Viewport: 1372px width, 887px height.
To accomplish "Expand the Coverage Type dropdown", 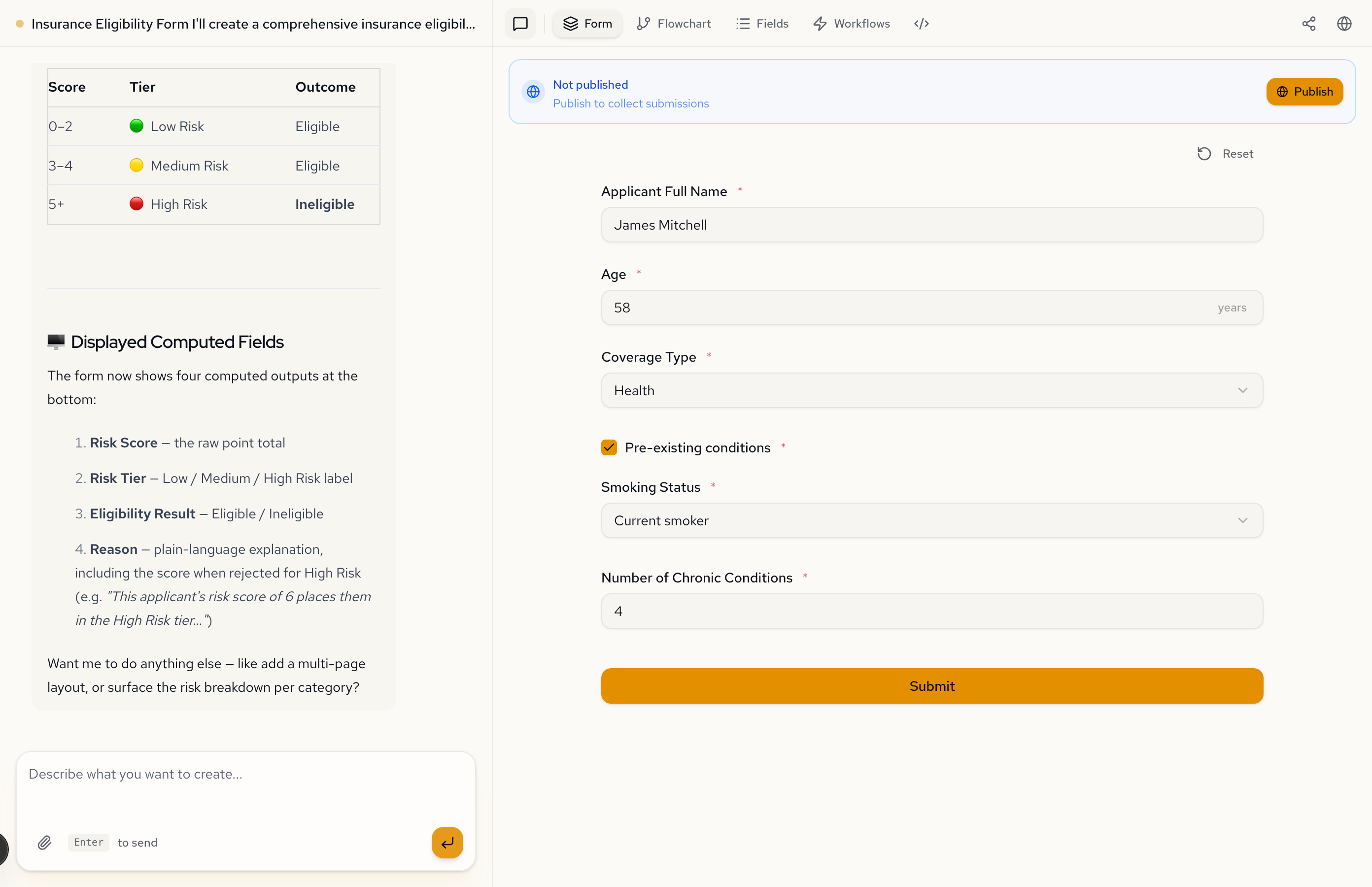I will coord(931,390).
